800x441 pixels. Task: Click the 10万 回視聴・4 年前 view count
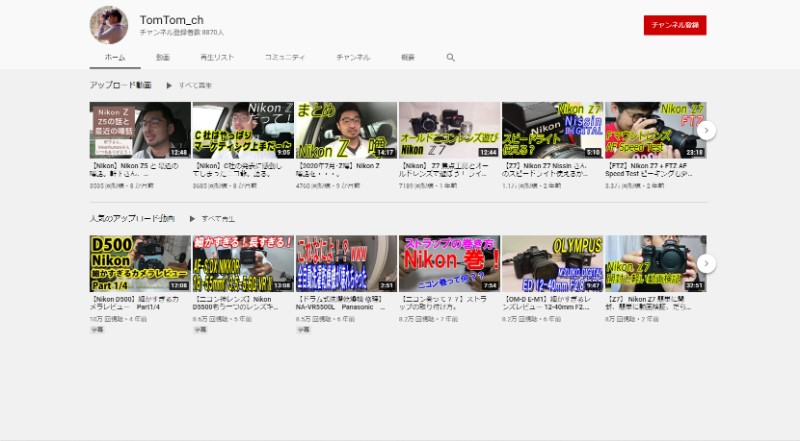coord(118,319)
